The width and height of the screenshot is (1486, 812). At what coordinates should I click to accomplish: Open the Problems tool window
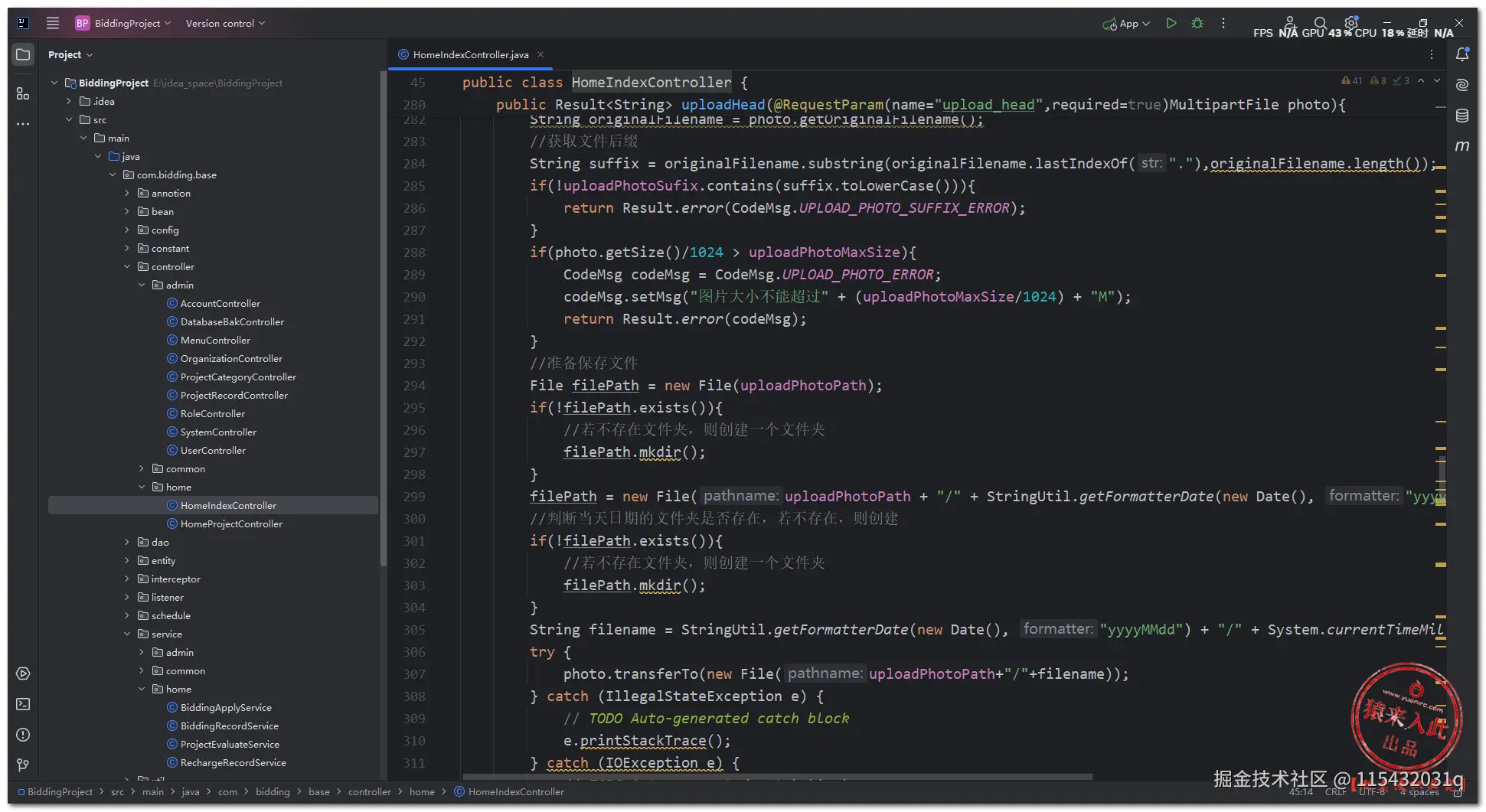pyautogui.click(x=23, y=735)
